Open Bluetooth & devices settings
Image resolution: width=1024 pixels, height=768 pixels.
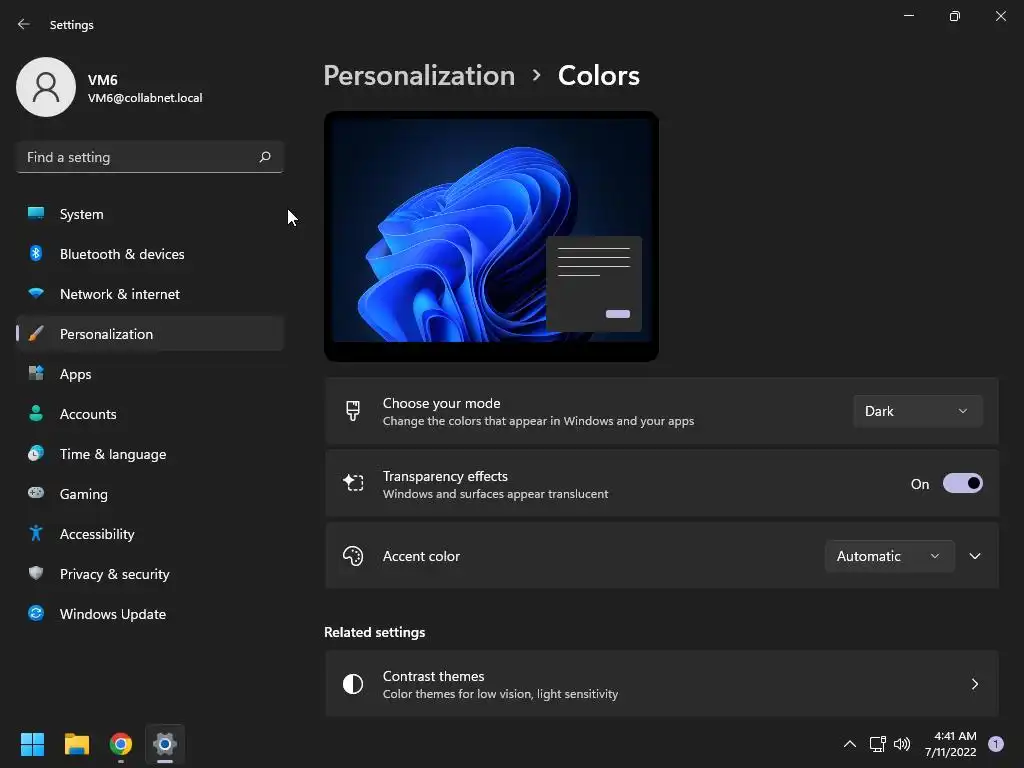point(150,253)
